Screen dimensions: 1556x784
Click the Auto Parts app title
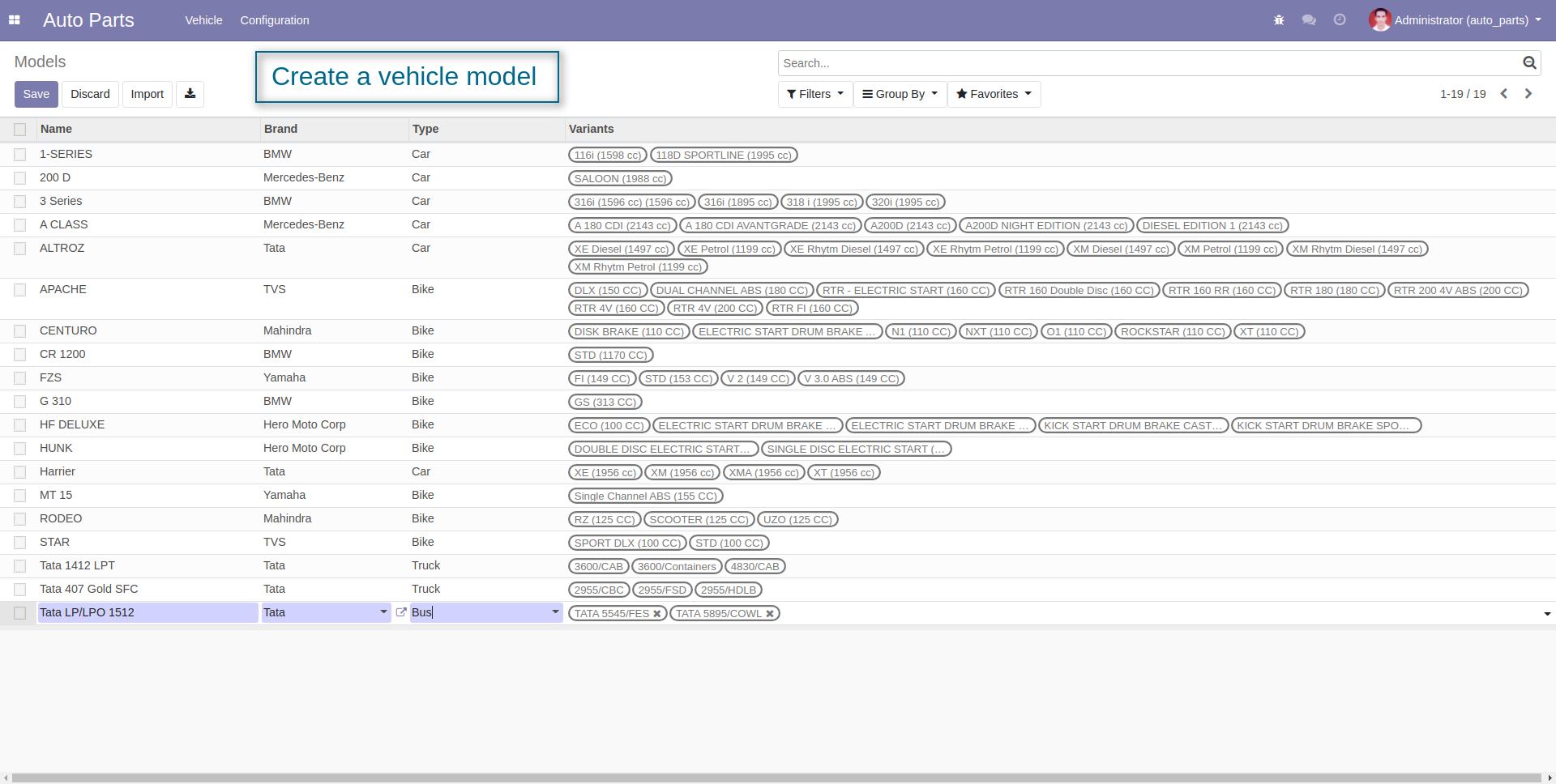pos(88,20)
